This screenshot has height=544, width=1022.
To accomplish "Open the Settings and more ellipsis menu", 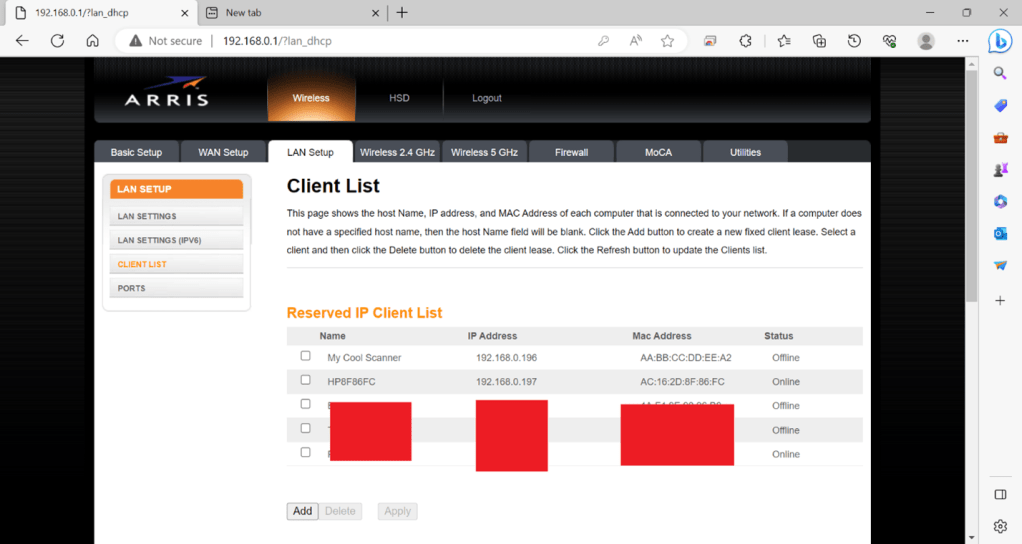I will [x=962, y=41].
